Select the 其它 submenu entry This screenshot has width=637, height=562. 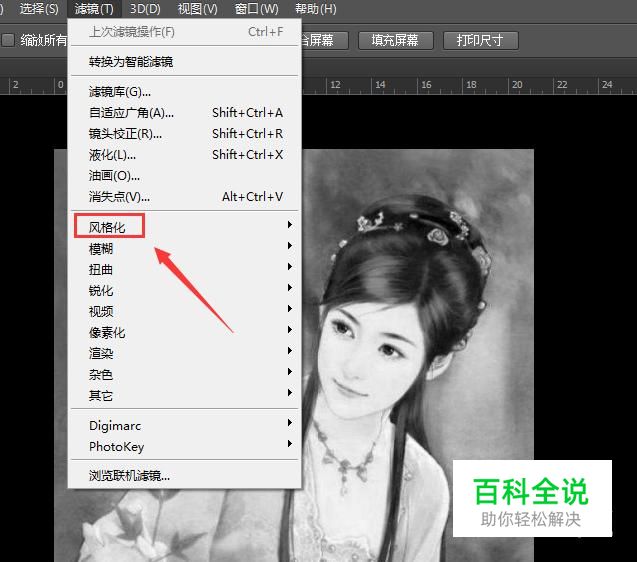(185, 396)
